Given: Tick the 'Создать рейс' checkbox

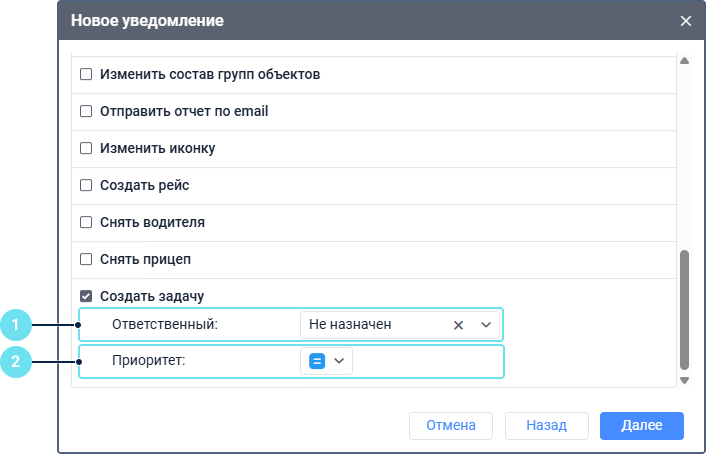Looking at the screenshot, I should pos(86,185).
